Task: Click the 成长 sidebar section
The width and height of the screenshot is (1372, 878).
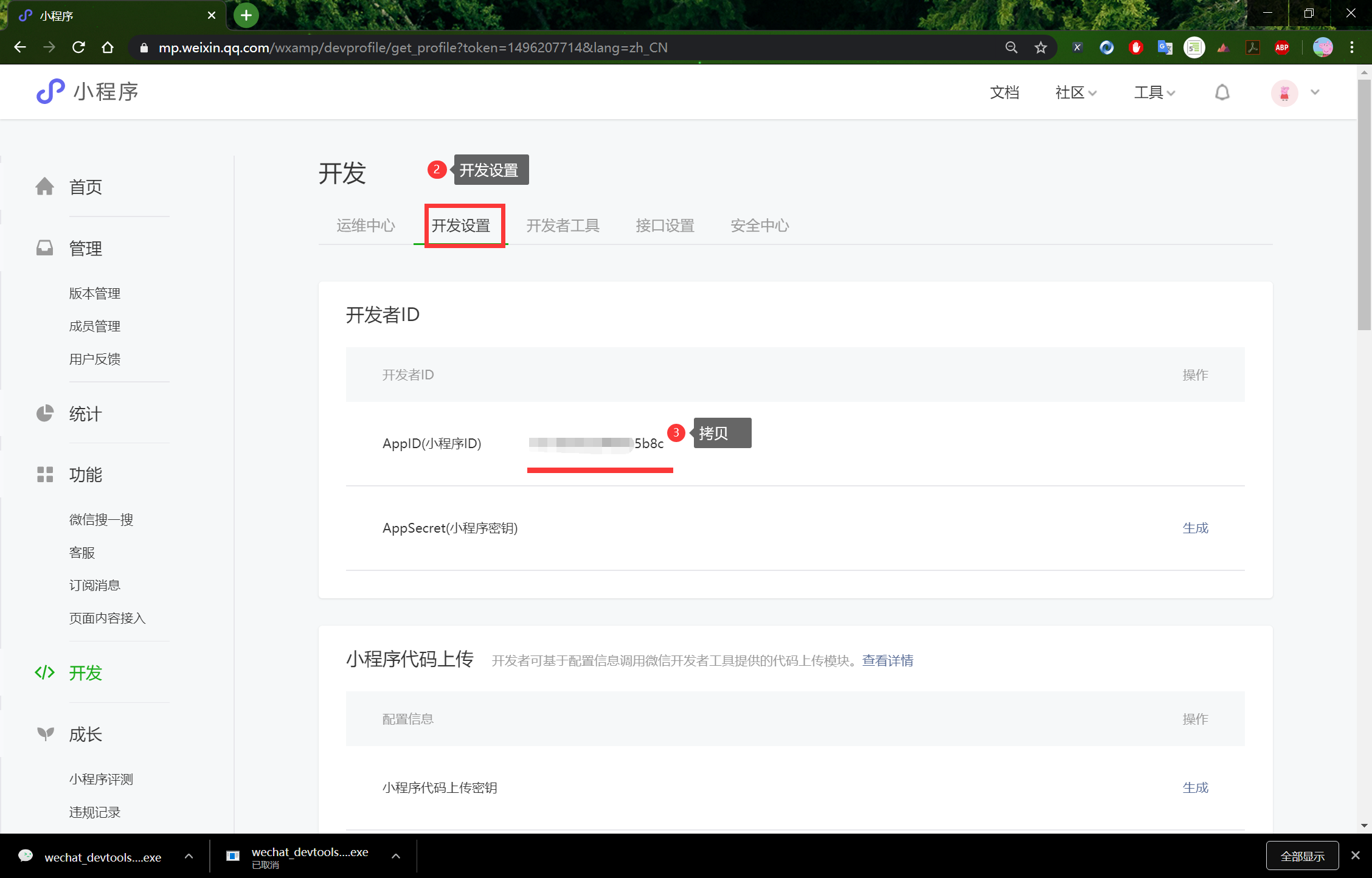Action: click(x=86, y=735)
